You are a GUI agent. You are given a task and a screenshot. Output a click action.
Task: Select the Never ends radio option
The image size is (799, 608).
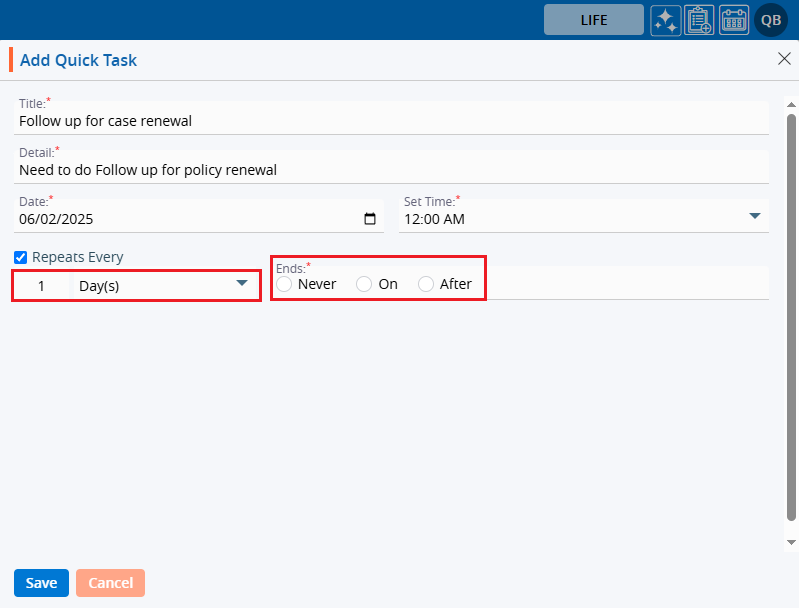[x=285, y=284]
